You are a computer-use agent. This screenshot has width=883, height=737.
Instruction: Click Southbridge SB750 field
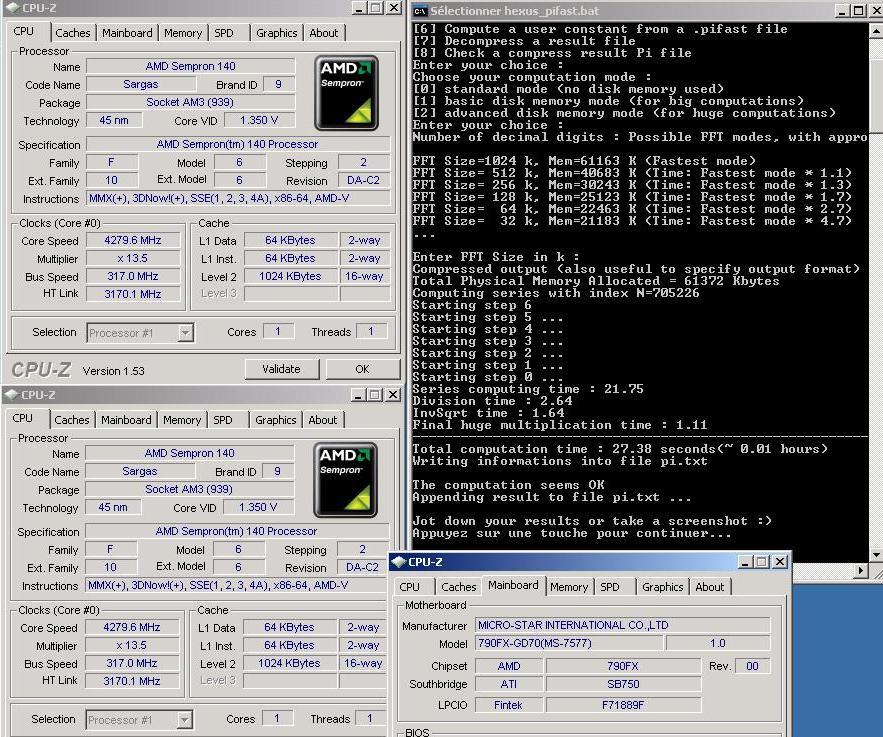[623, 684]
